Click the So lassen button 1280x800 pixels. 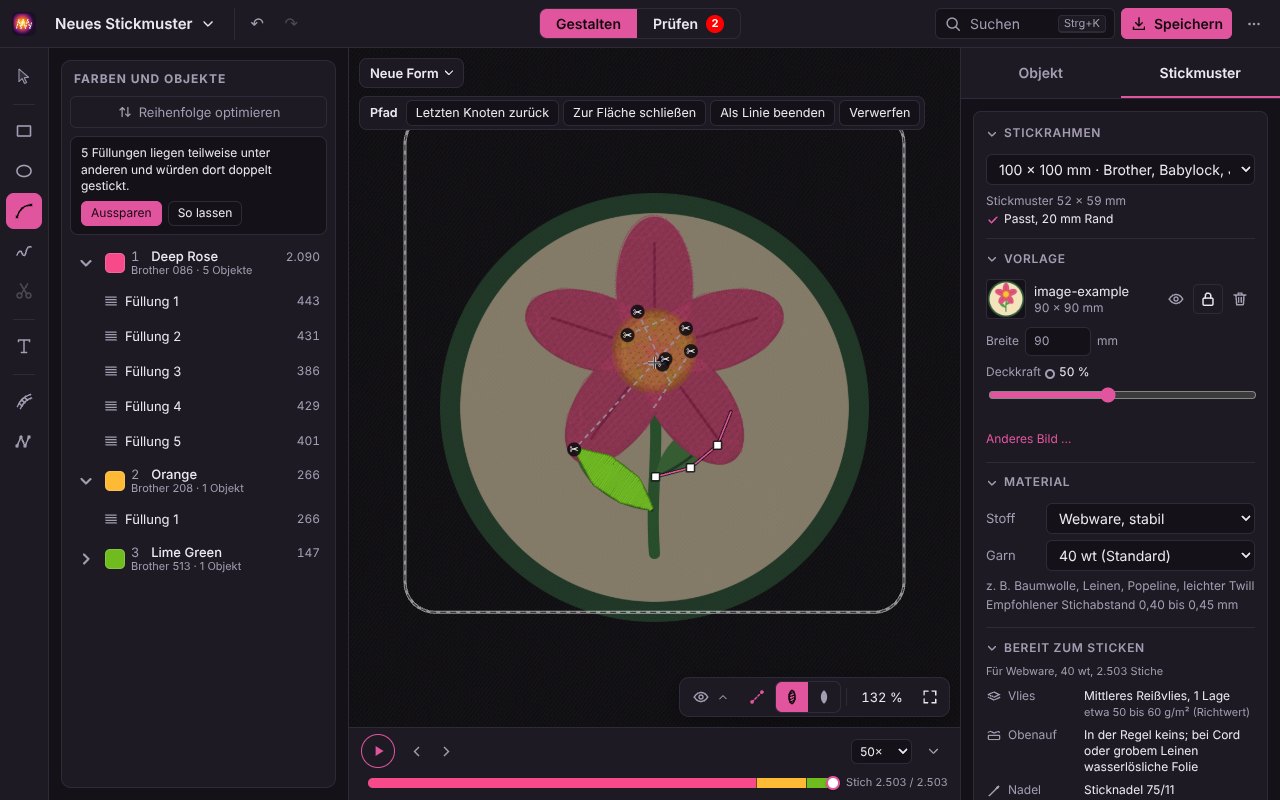click(x=204, y=213)
